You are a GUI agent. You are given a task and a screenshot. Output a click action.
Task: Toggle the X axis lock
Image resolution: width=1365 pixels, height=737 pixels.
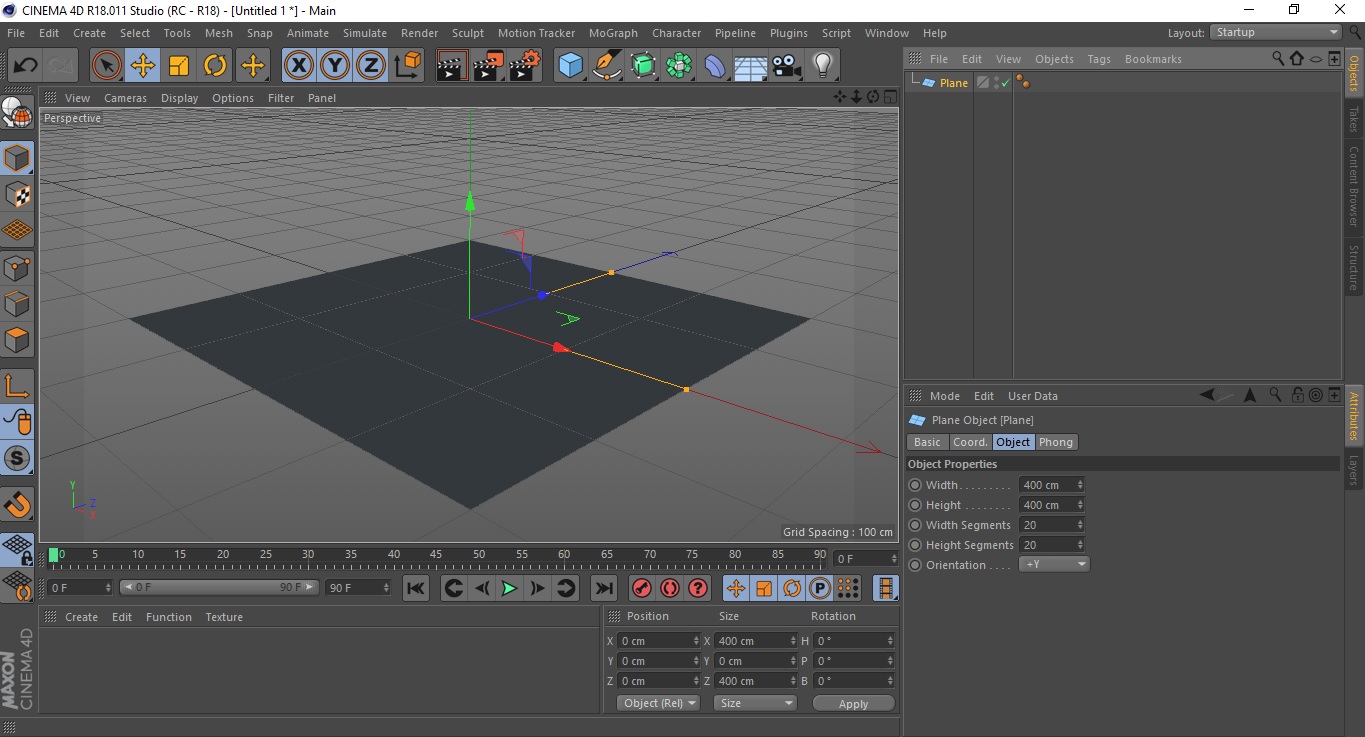tap(298, 66)
